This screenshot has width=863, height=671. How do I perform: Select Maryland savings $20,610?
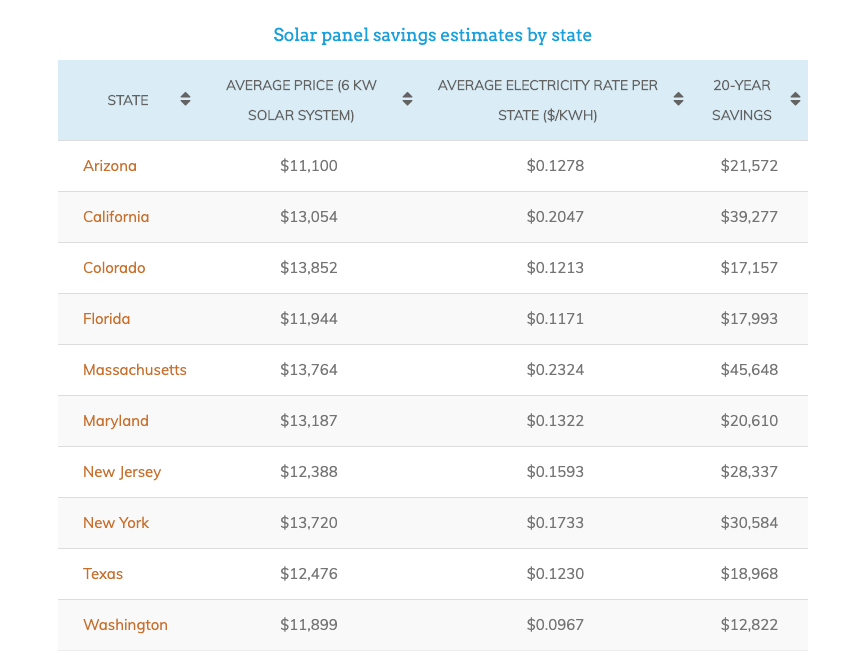749,421
